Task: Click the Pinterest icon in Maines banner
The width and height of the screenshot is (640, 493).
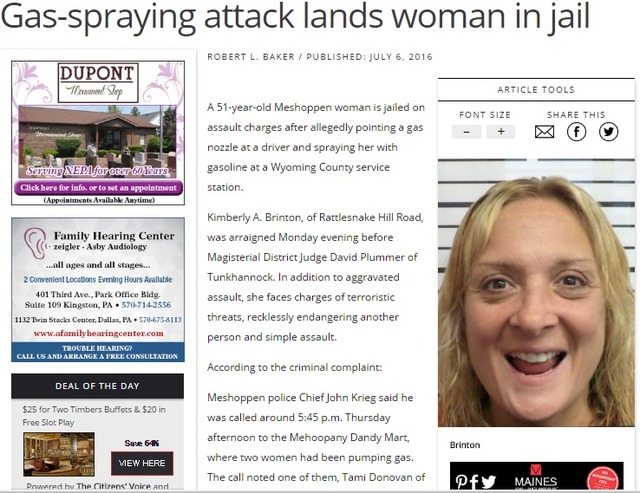Action: 461,482
